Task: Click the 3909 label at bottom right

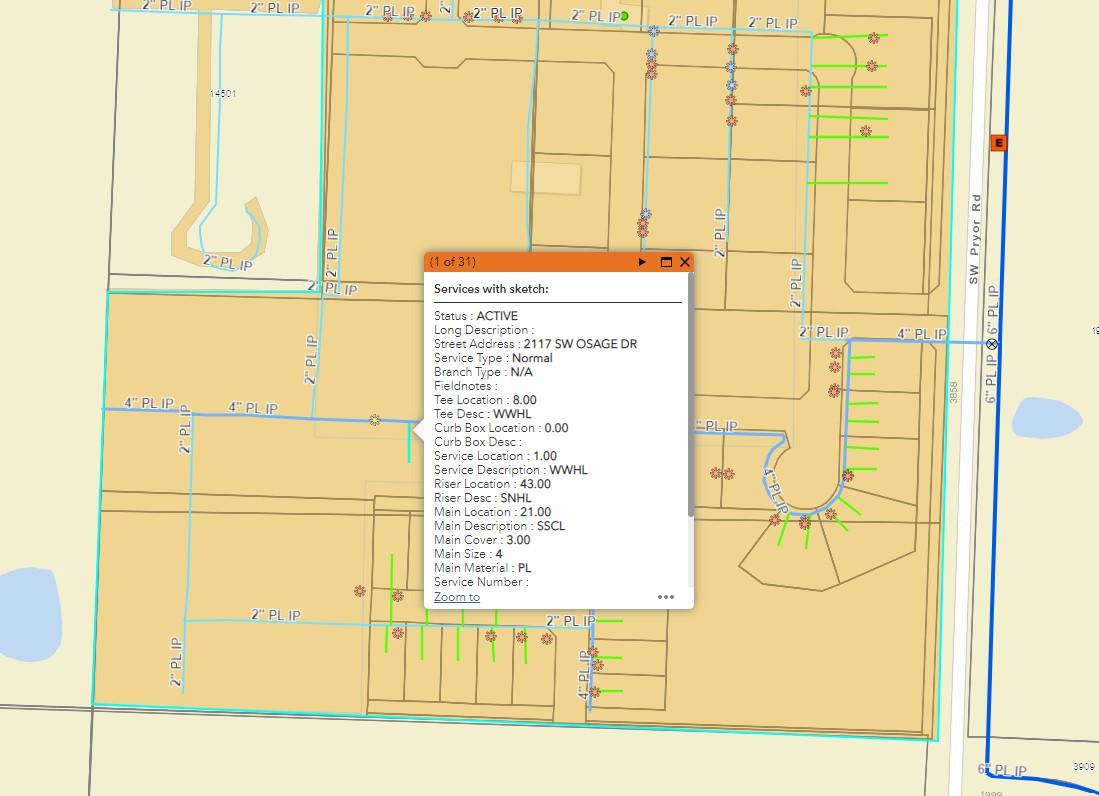Action: pyautogui.click(x=1084, y=766)
